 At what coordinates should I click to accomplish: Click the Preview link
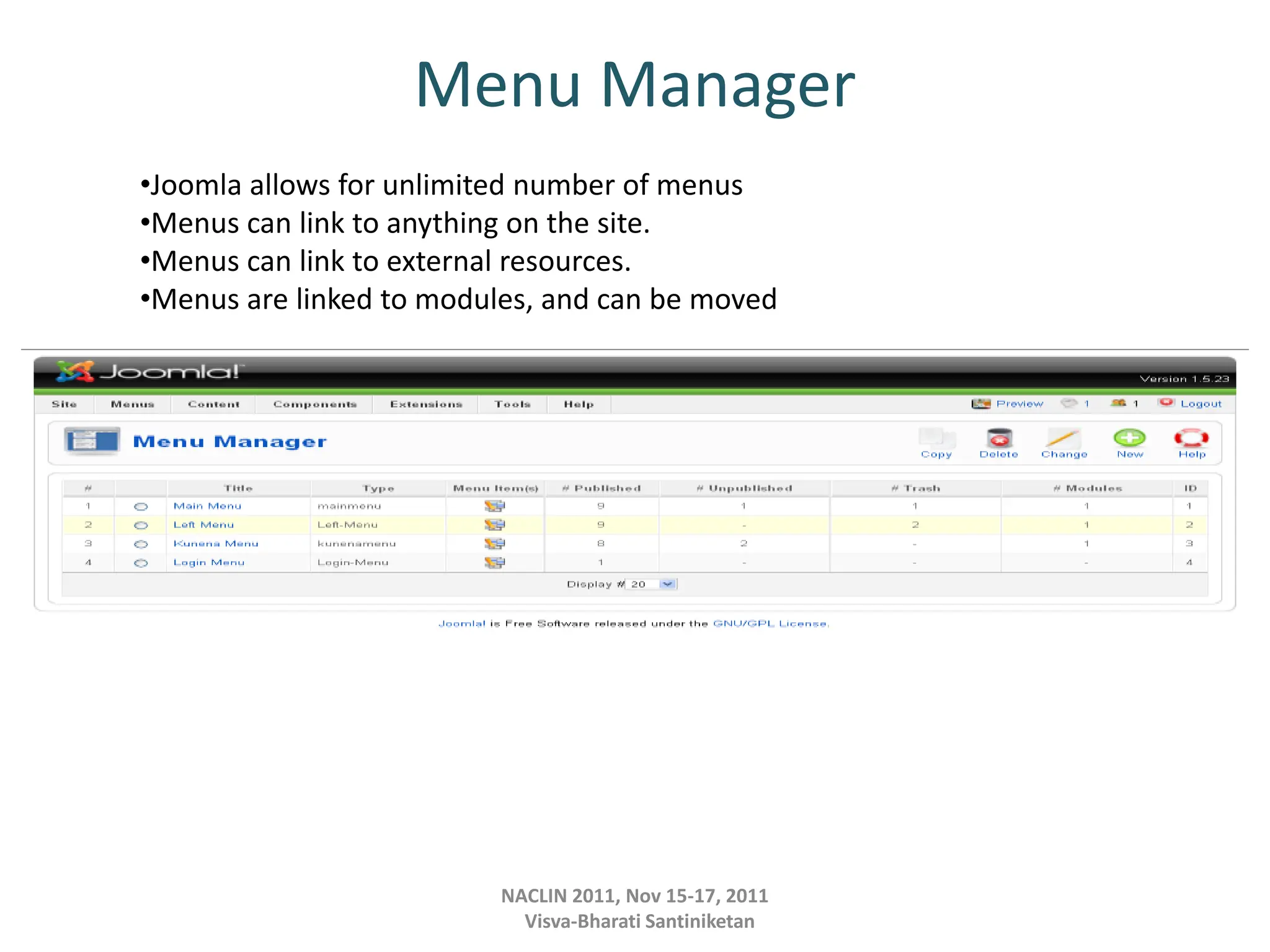[1020, 403]
